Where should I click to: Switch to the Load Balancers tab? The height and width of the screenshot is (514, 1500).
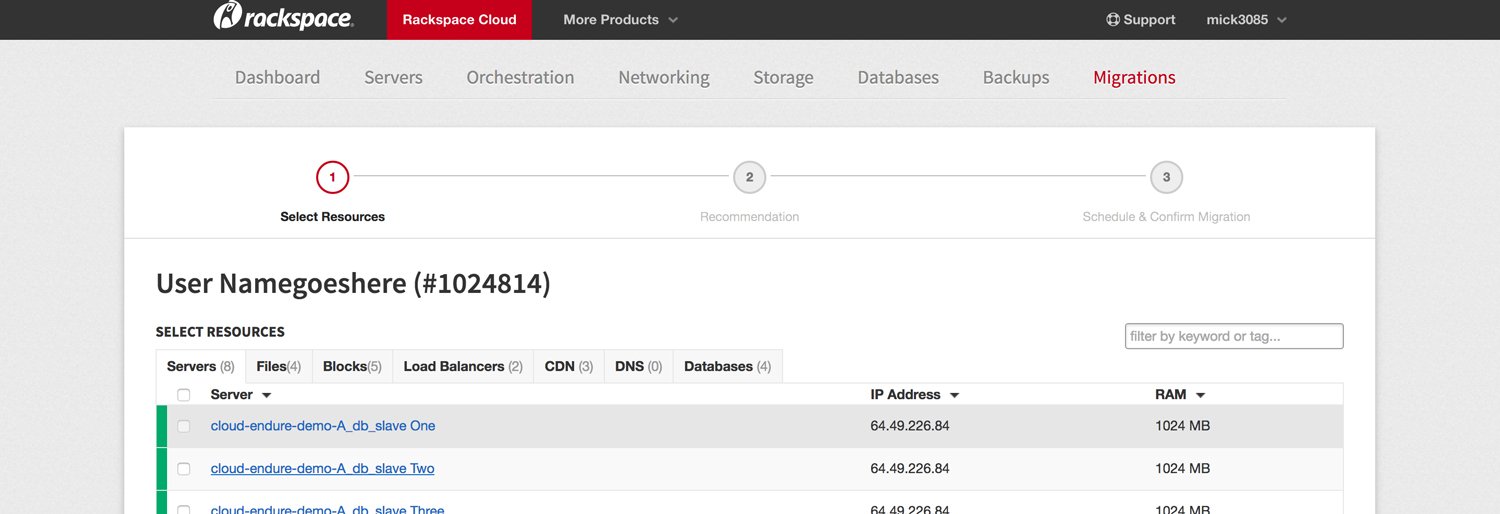point(462,367)
